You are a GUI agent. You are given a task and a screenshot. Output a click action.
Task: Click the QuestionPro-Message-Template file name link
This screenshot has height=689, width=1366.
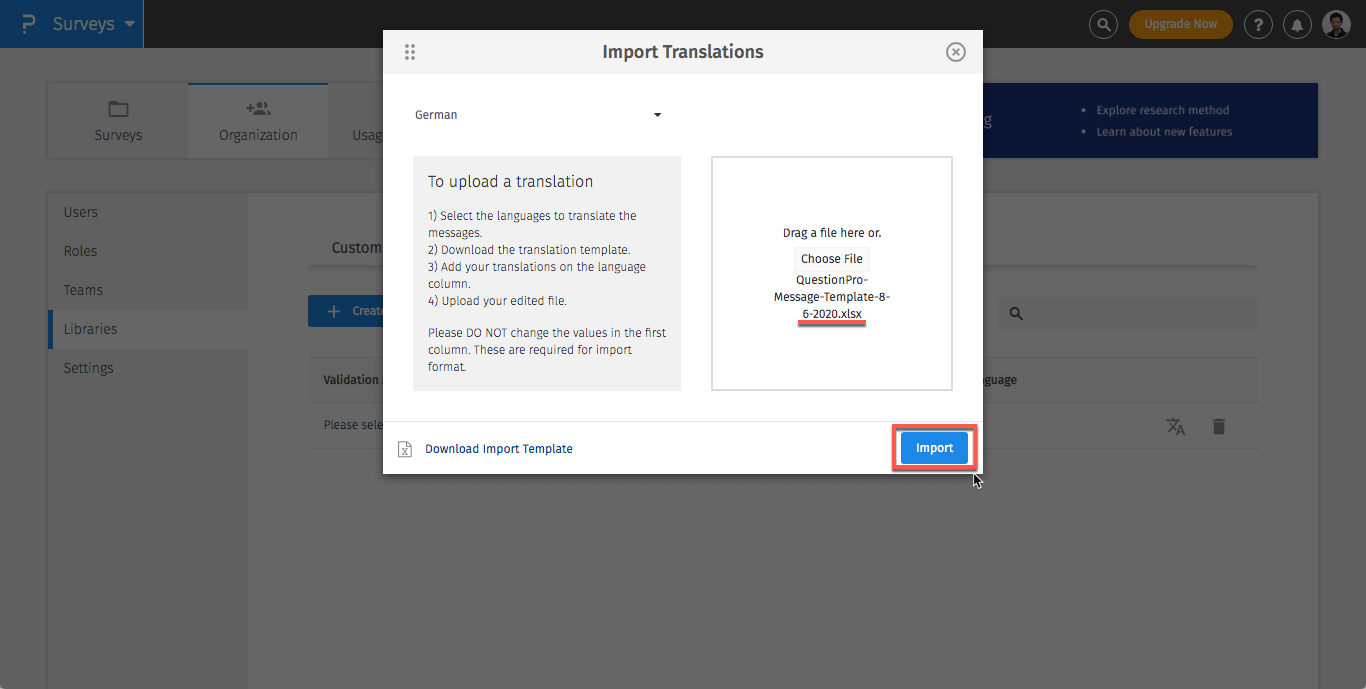(831, 296)
